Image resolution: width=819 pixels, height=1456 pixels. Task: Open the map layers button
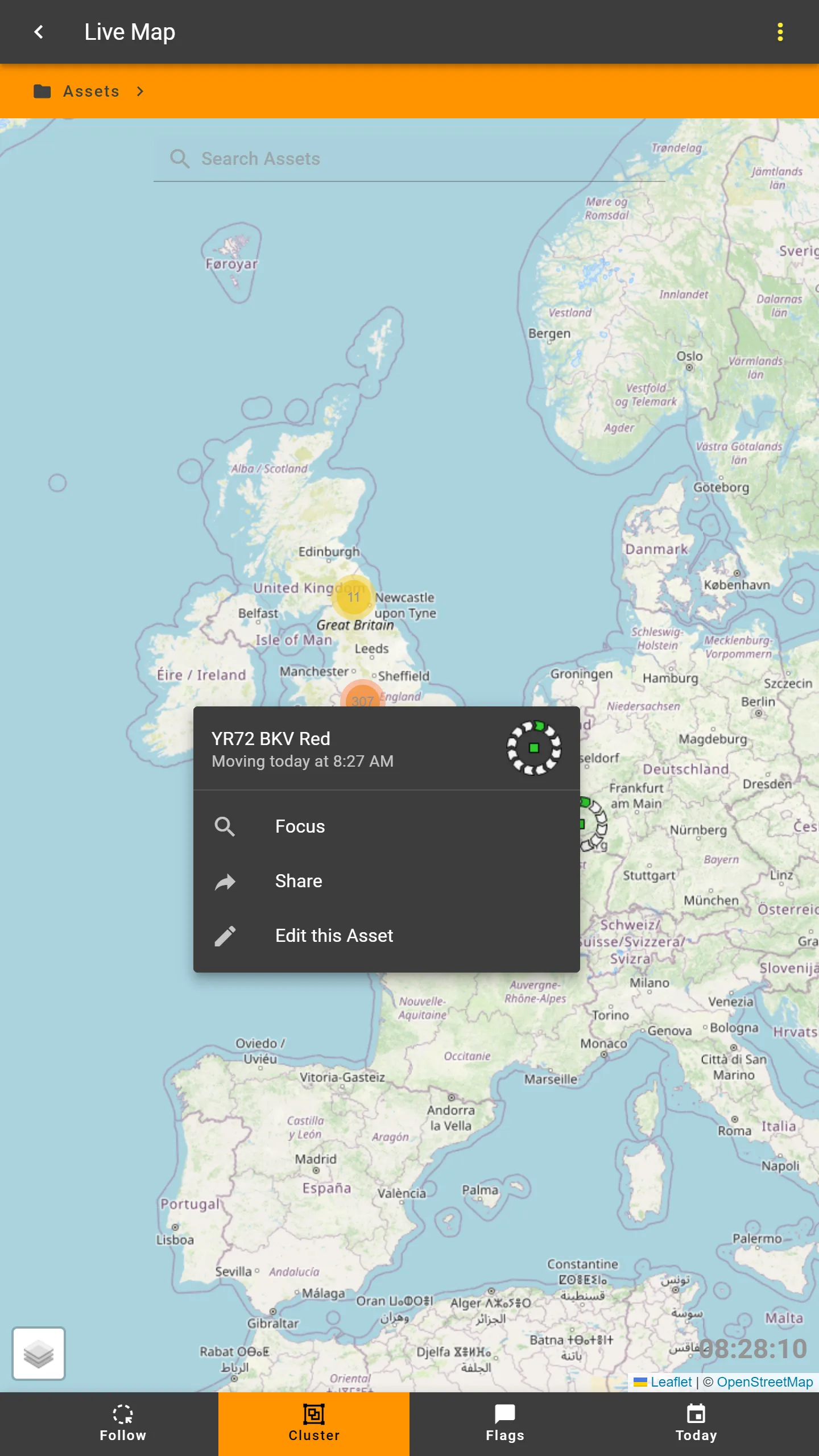39,1354
